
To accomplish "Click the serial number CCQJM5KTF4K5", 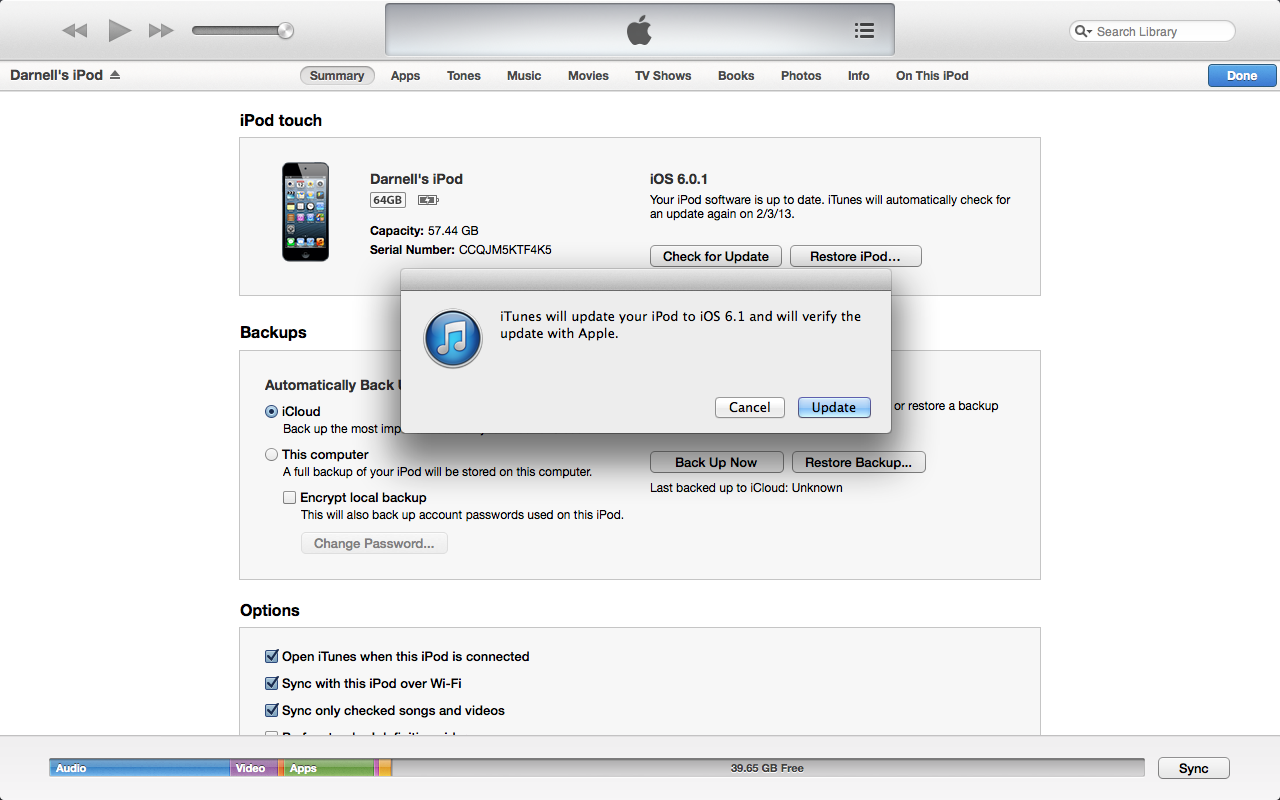I will point(505,250).
